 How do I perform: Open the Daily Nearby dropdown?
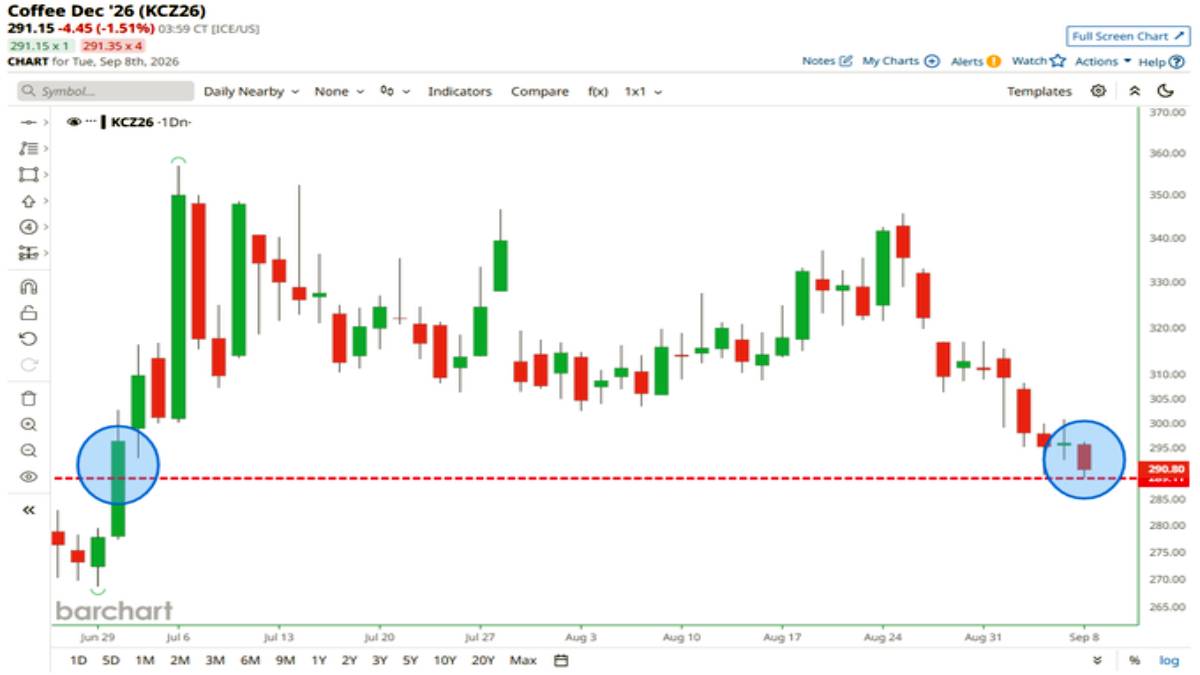point(251,91)
